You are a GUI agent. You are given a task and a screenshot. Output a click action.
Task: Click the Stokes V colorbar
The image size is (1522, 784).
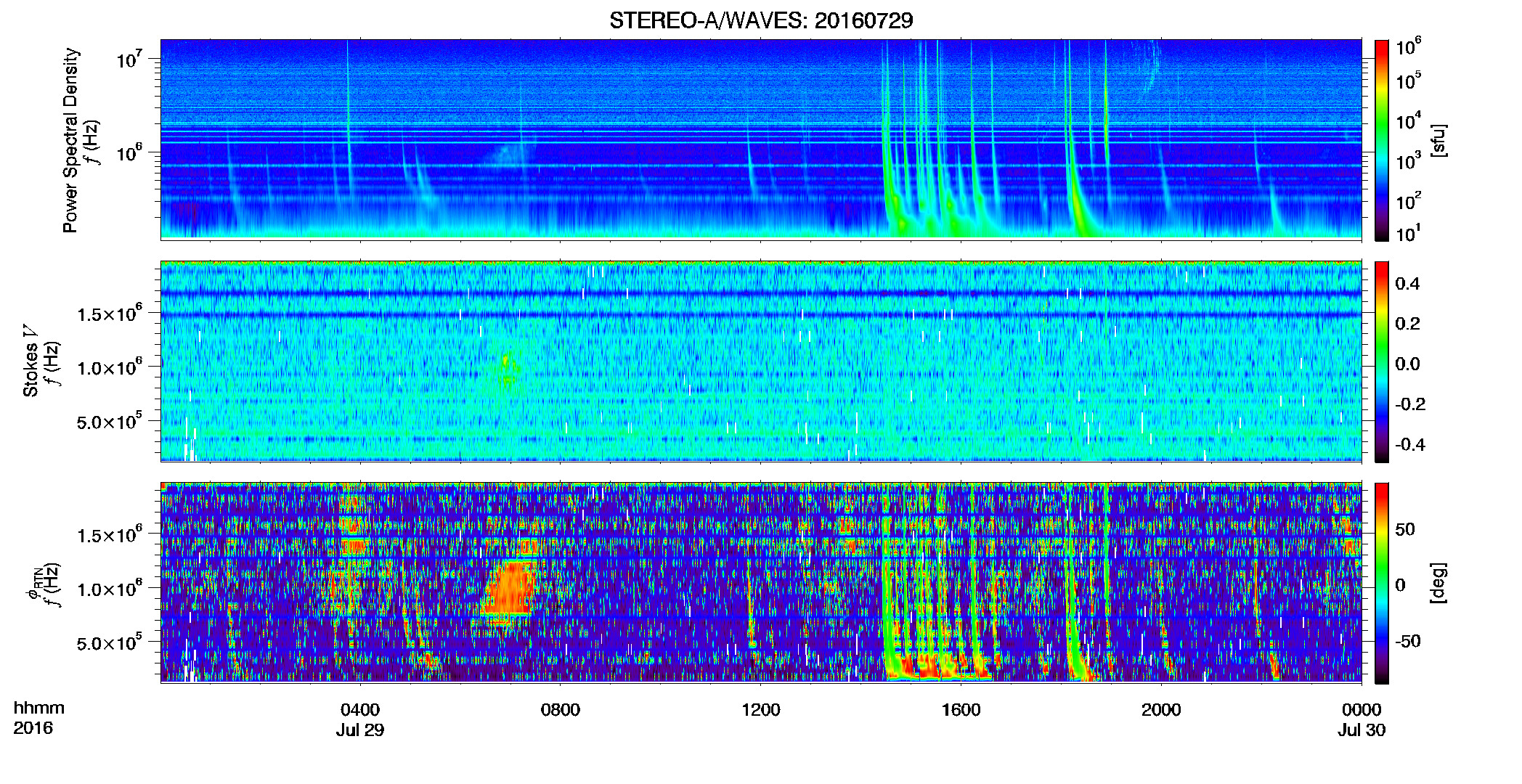(1382, 362)
